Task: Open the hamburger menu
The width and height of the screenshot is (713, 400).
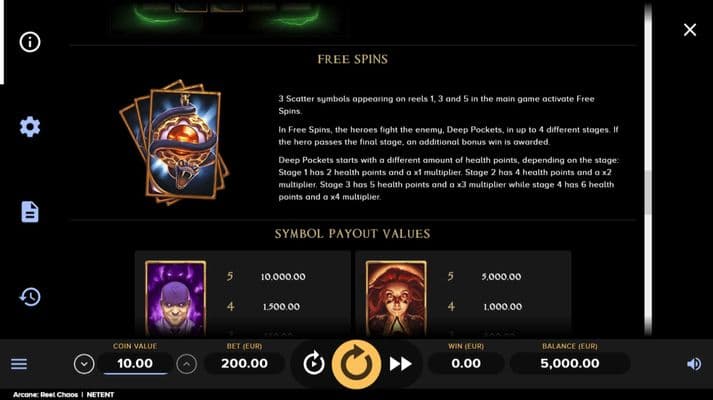Action: [19, 364]
